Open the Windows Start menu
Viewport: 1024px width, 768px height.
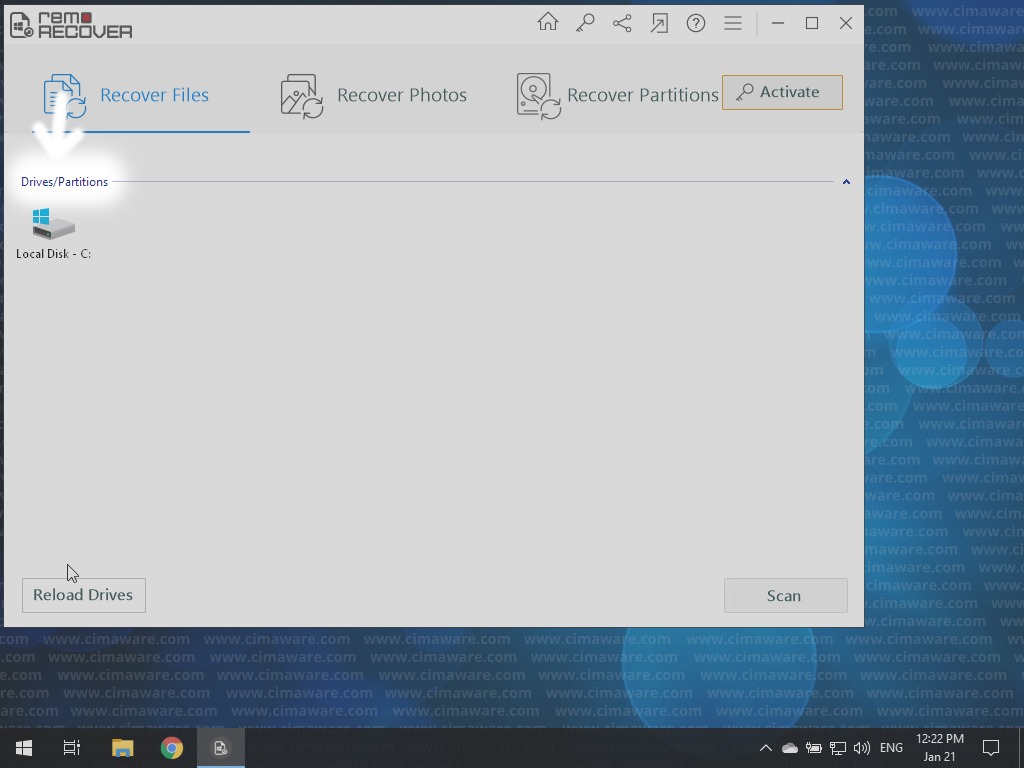click(x=24, y=748)
